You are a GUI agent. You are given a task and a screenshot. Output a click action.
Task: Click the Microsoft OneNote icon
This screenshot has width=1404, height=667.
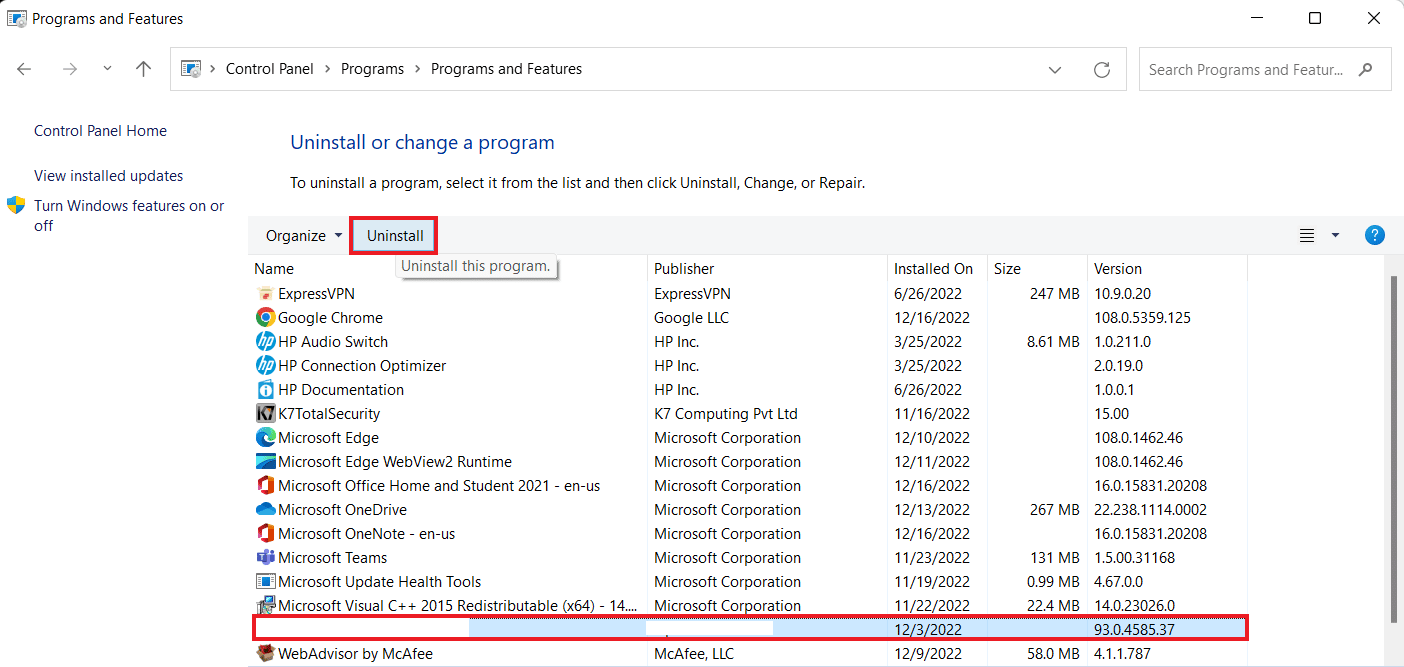point(265,534)
